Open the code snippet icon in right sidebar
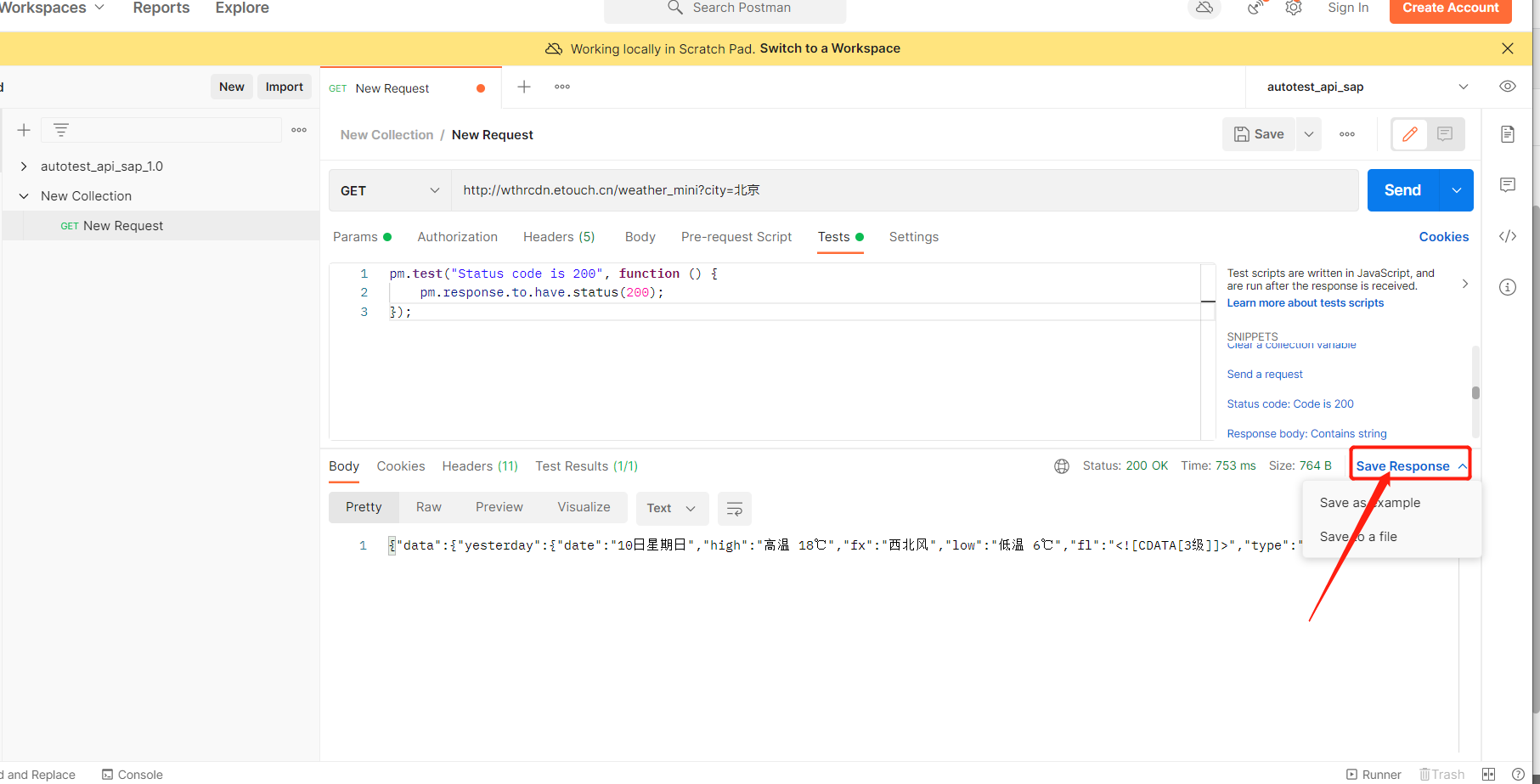 [x=1508, y=236]
